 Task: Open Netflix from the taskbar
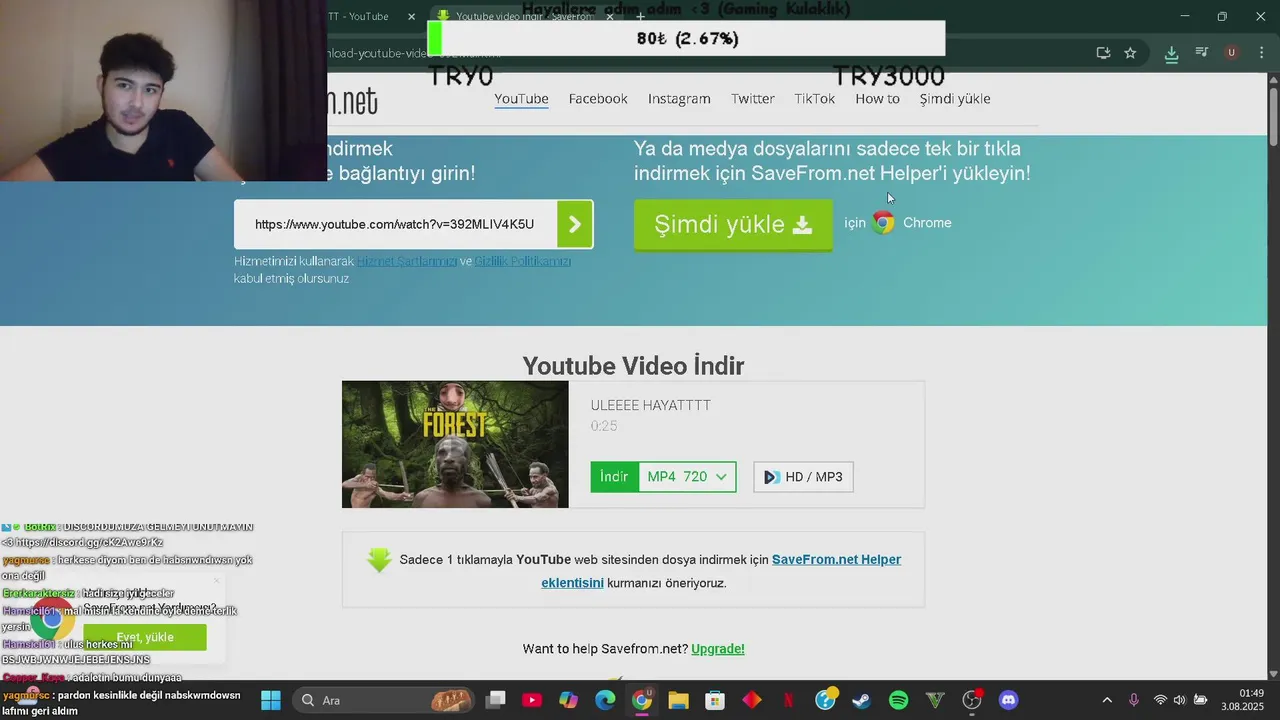pyautogui.click(x=788, y=700)
